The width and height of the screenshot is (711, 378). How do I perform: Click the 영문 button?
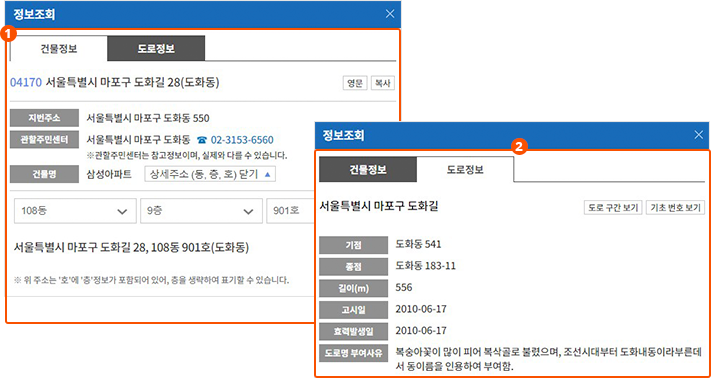[355, 83]
